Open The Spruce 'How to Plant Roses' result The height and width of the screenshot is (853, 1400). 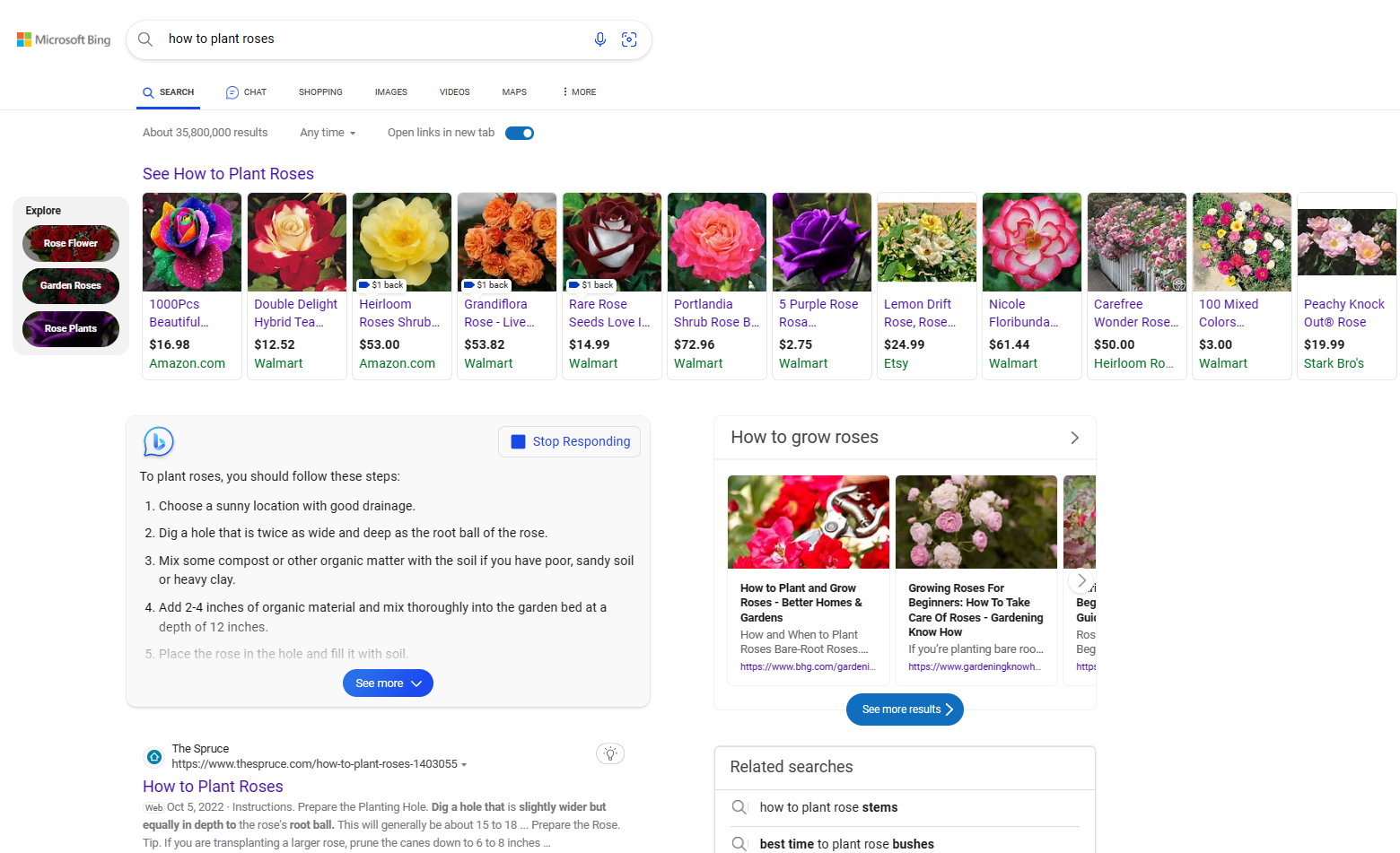[213, 787]
